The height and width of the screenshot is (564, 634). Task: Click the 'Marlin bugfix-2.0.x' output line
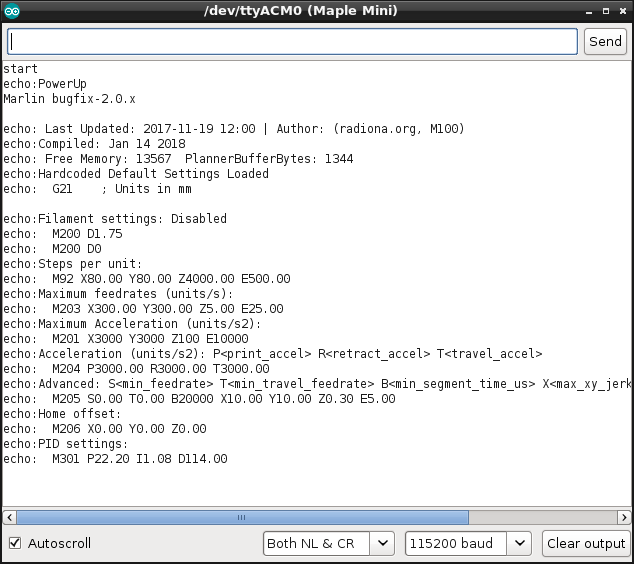[x=70, y=99]
